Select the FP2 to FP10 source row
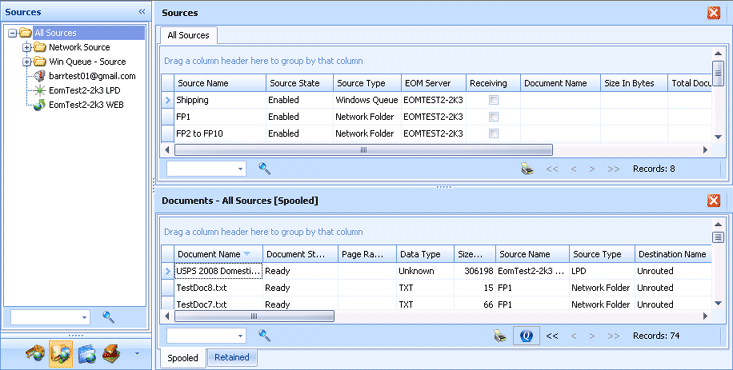This screenshot has height=370, width=733. (x=437, y=133)
